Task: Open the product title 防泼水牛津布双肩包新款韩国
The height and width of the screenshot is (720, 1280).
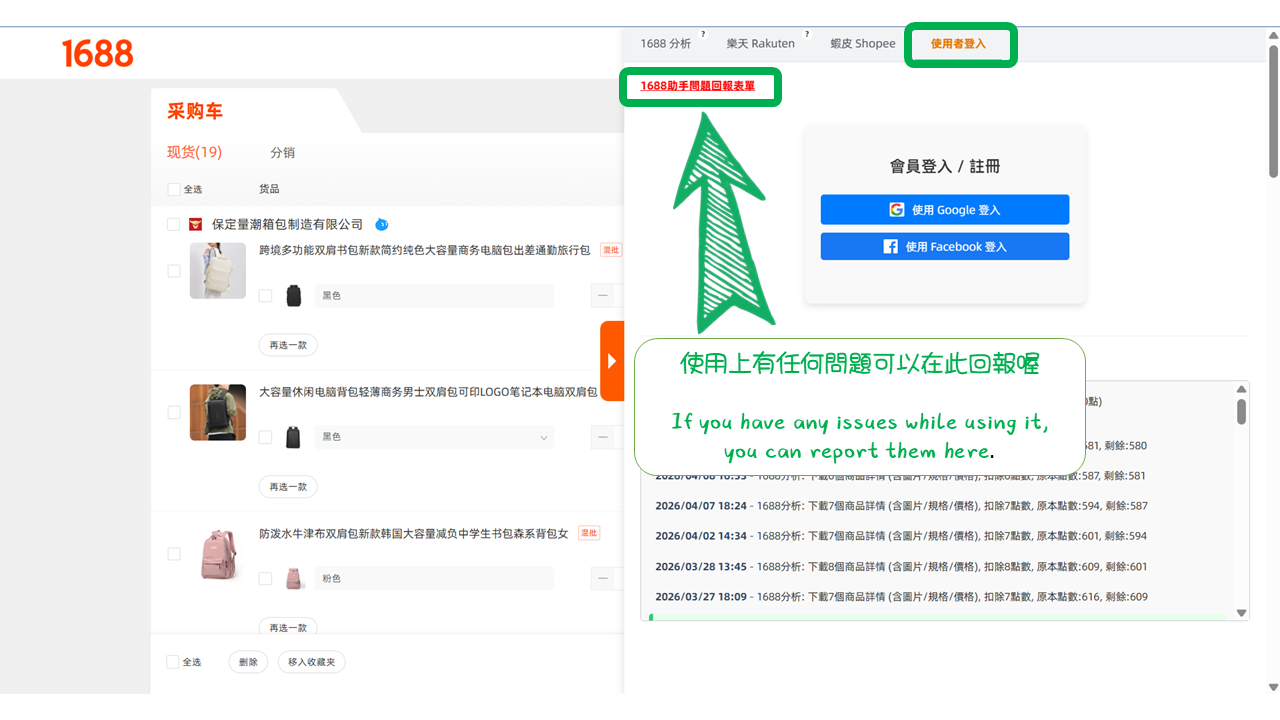Action: pyautogui.click(x=414, y=533)
